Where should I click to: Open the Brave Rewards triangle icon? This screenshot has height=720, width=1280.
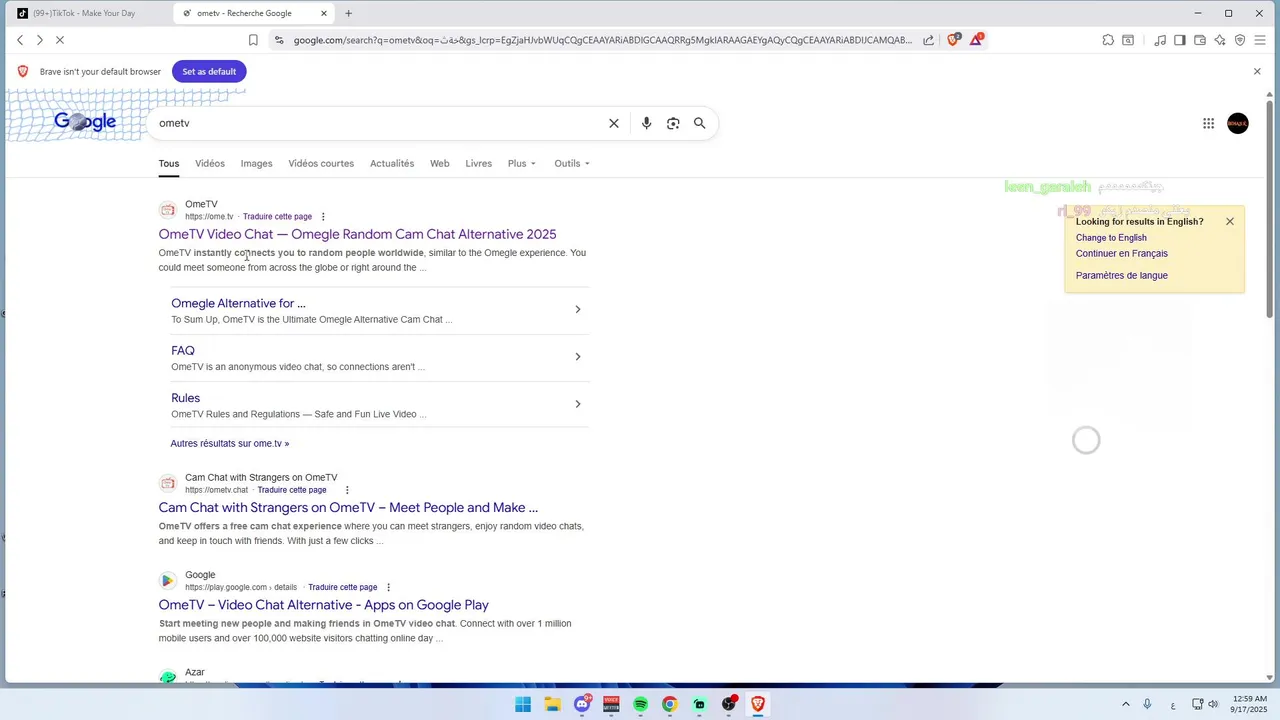pos(976,40)
